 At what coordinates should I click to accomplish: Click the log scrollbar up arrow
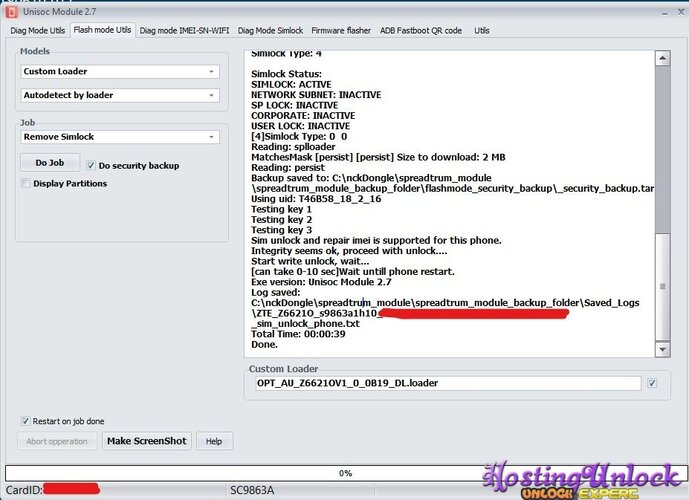coord(663,58)
